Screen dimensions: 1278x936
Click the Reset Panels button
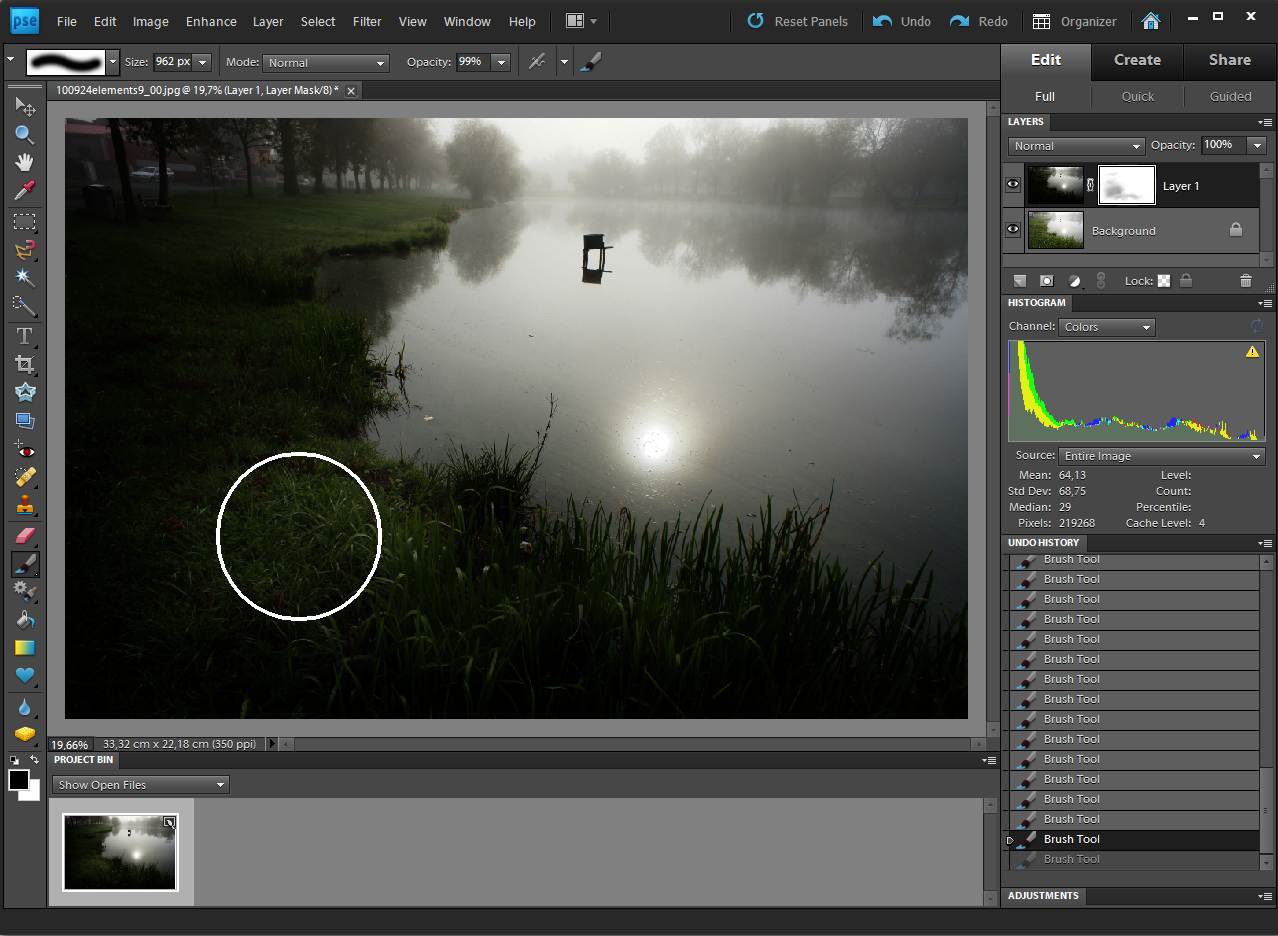point(798,21)
